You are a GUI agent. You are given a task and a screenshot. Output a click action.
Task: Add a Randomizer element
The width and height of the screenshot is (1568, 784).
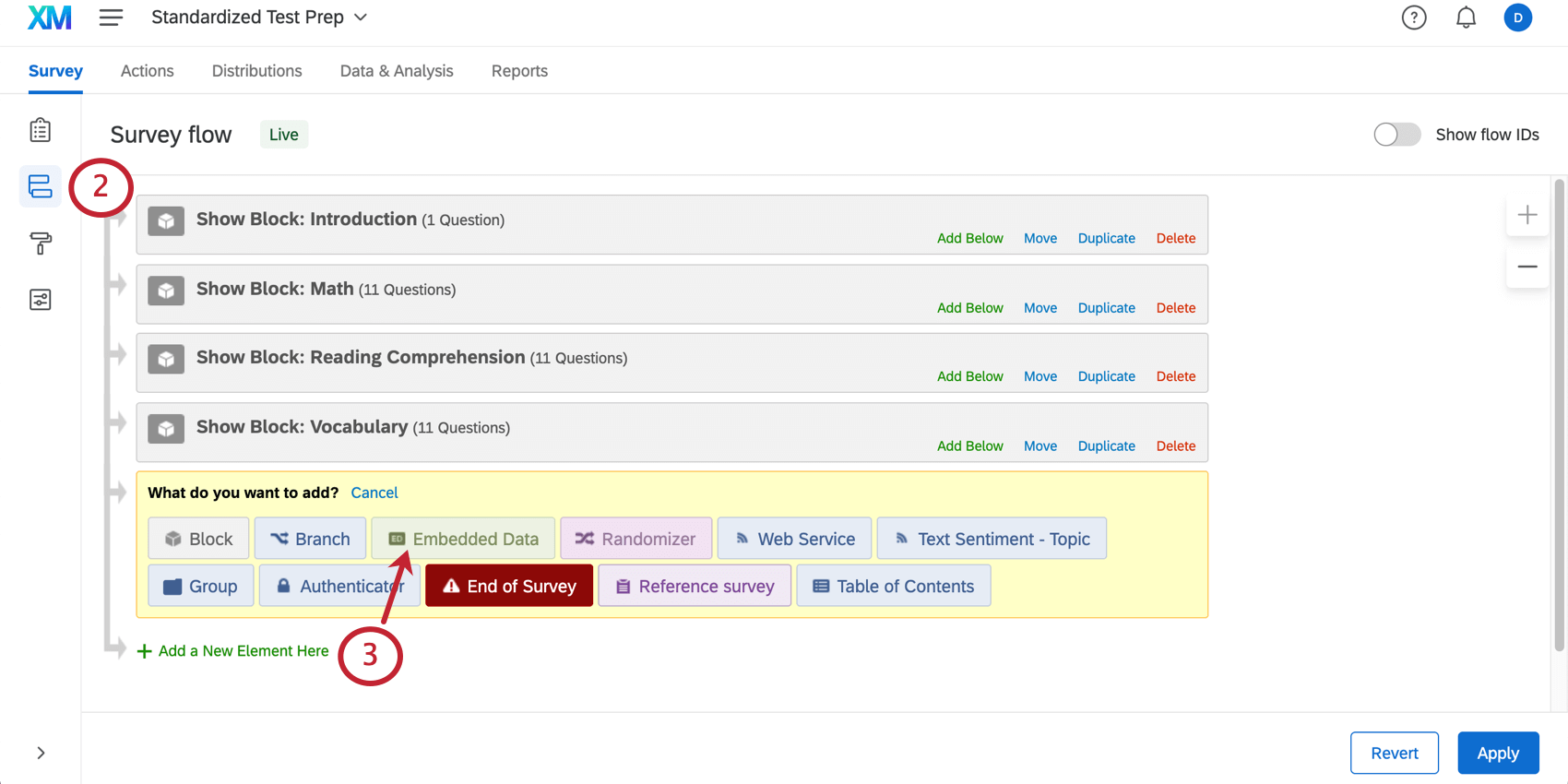(636, 539)
